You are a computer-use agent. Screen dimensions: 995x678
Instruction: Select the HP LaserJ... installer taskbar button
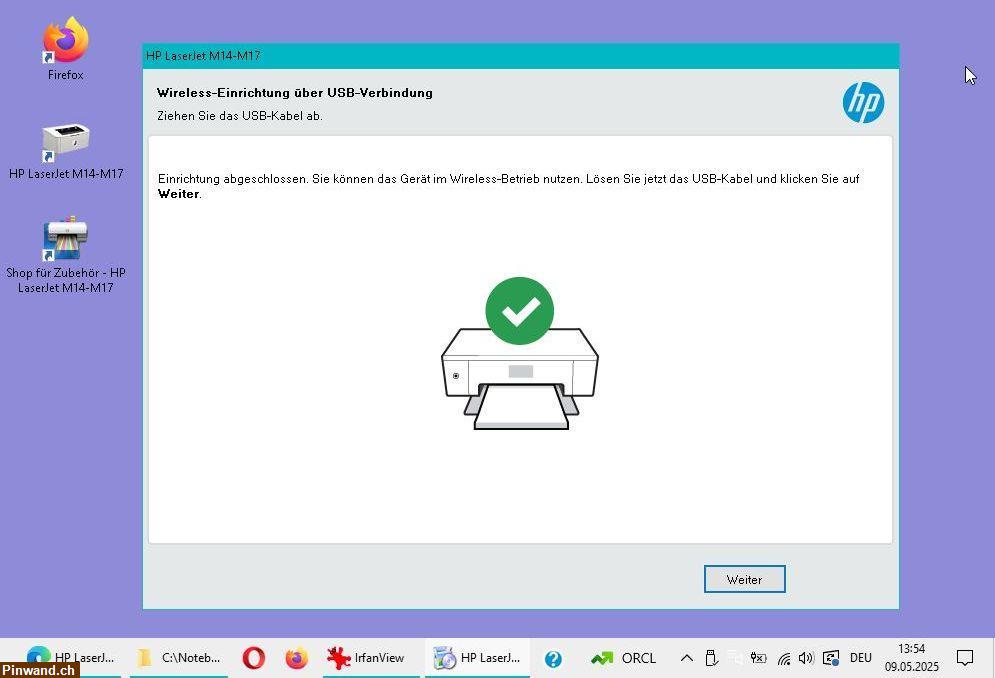click(477, 658)
